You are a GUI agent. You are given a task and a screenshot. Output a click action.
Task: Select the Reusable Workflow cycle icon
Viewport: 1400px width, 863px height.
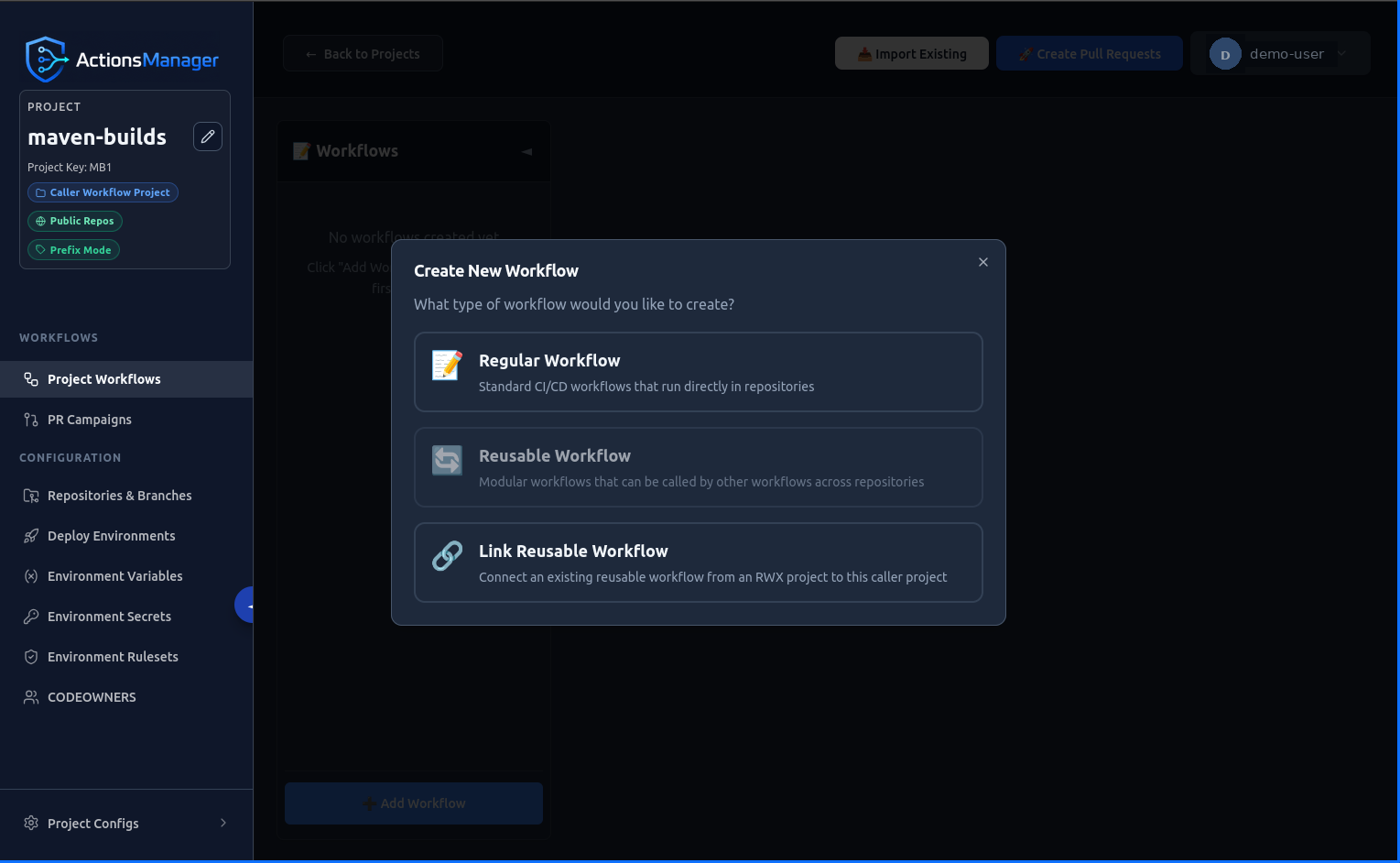click(x=447, y=460)
